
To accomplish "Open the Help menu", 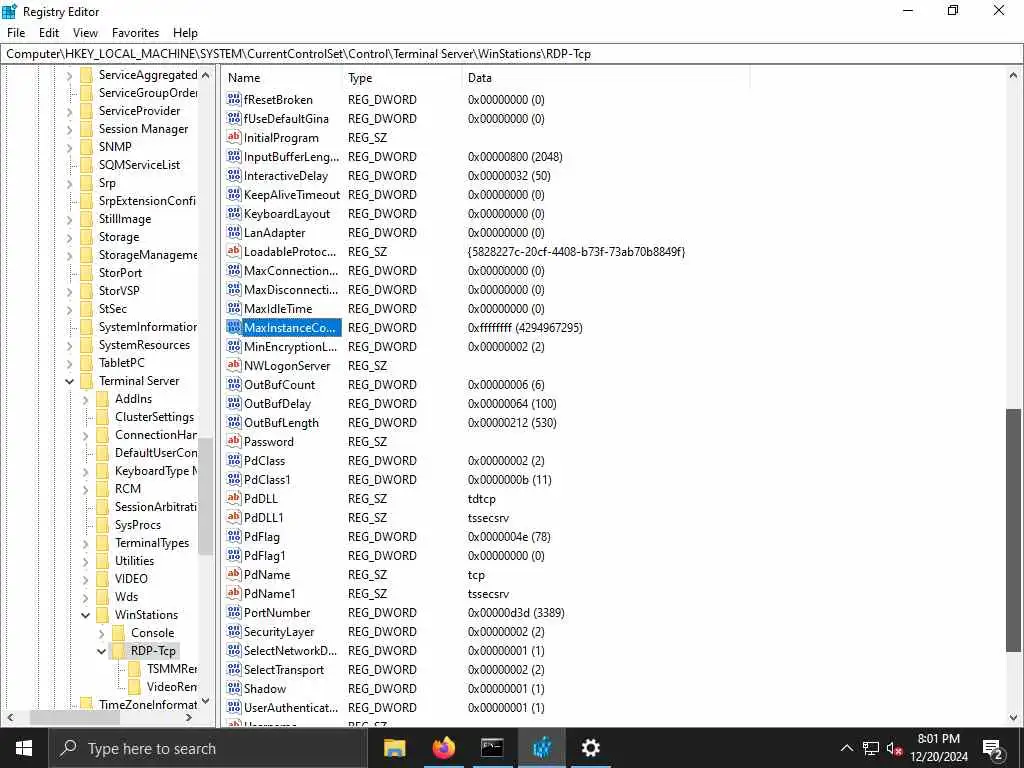I will 185,33.
